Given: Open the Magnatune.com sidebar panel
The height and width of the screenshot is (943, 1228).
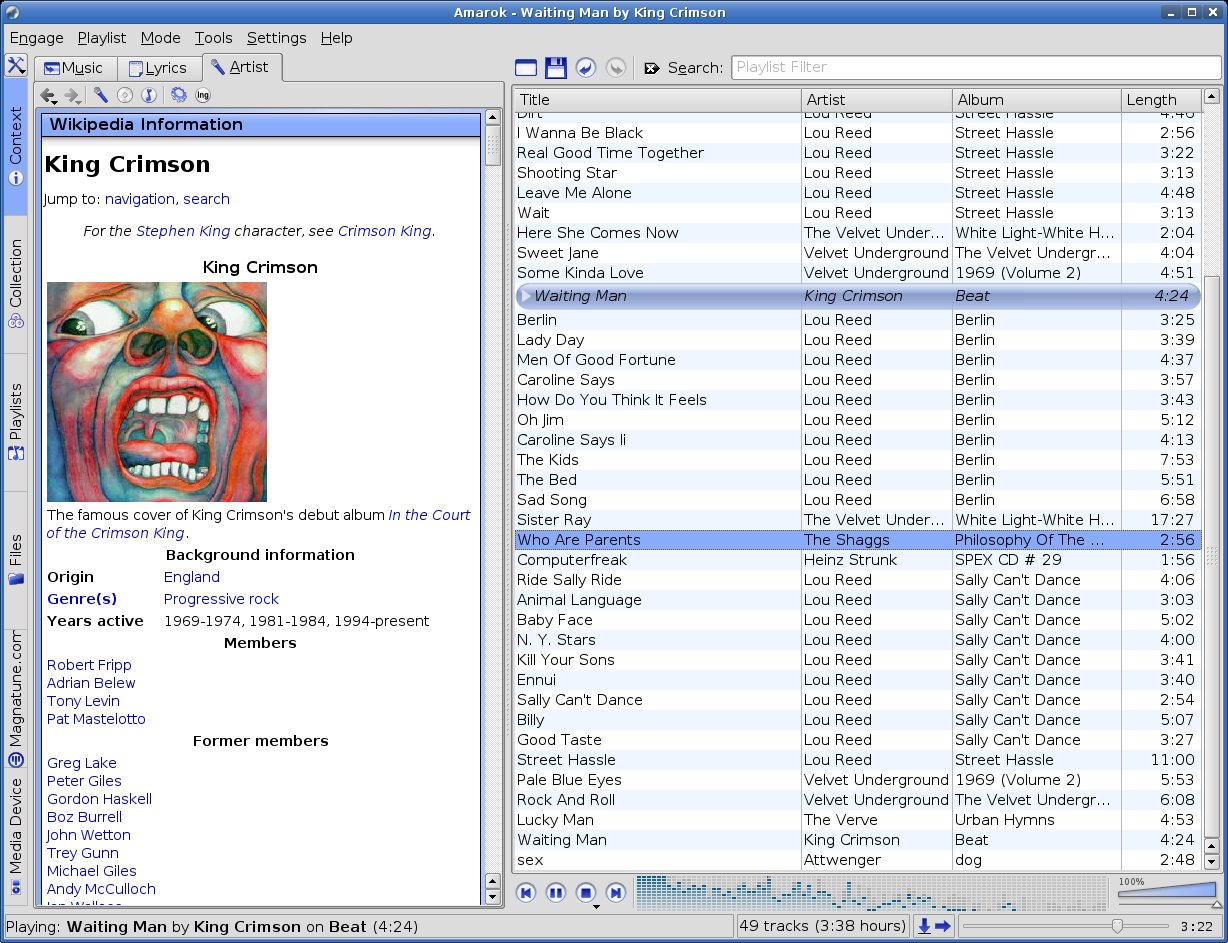Looking at the screenshot, I should click(x=15, y=698).
